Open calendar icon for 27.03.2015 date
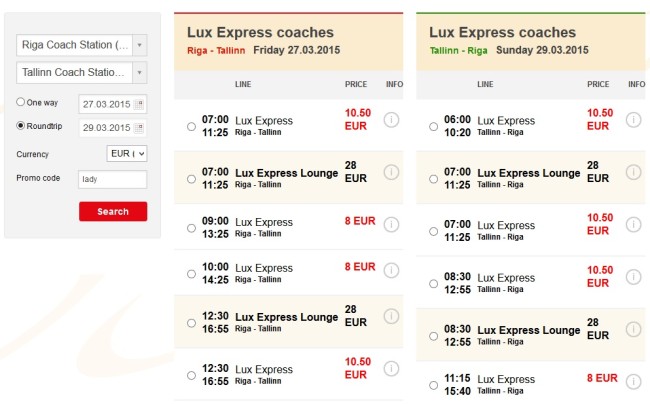Viewport: 650px width, 404px height. click(x=139, y=104)
